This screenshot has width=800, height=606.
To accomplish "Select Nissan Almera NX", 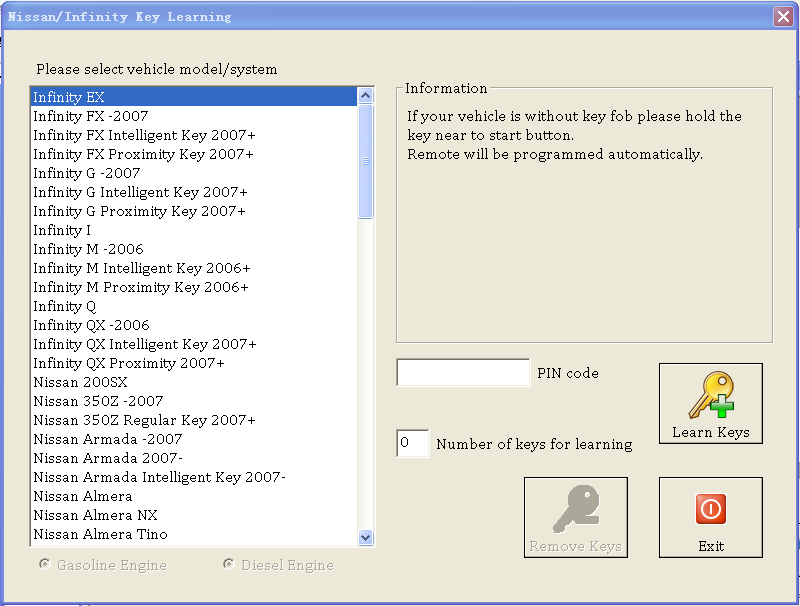I will 194,515.
